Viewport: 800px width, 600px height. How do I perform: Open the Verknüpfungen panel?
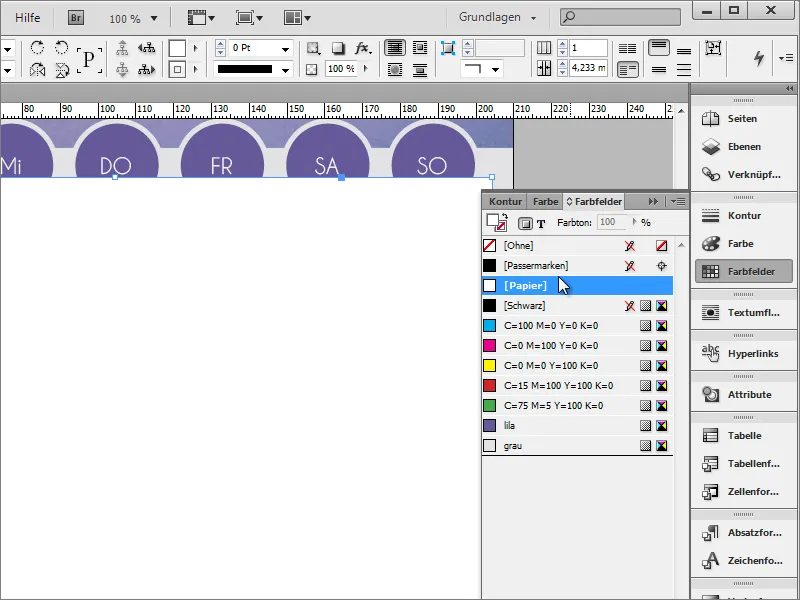[x=743, y=174]
